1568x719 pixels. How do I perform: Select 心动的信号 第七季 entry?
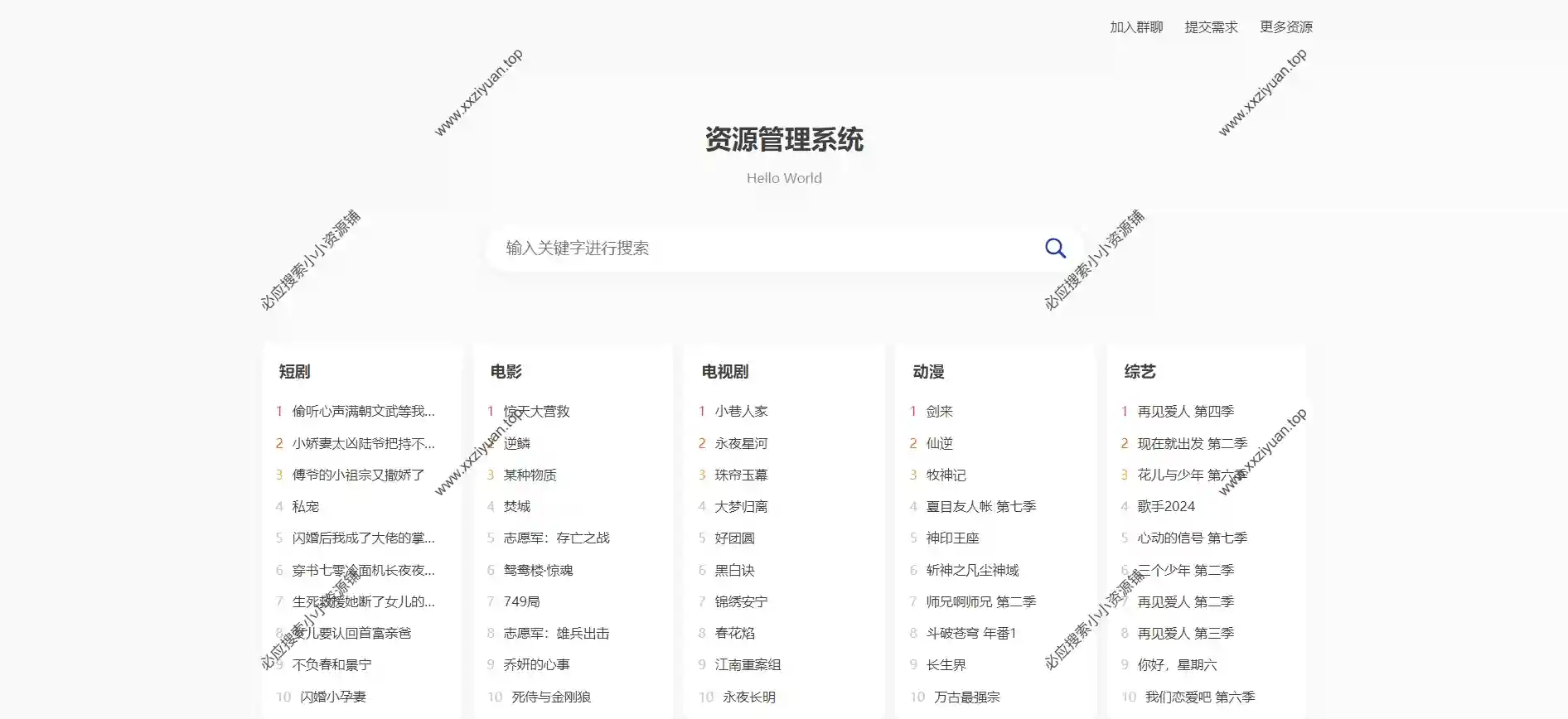[1192, 538]
